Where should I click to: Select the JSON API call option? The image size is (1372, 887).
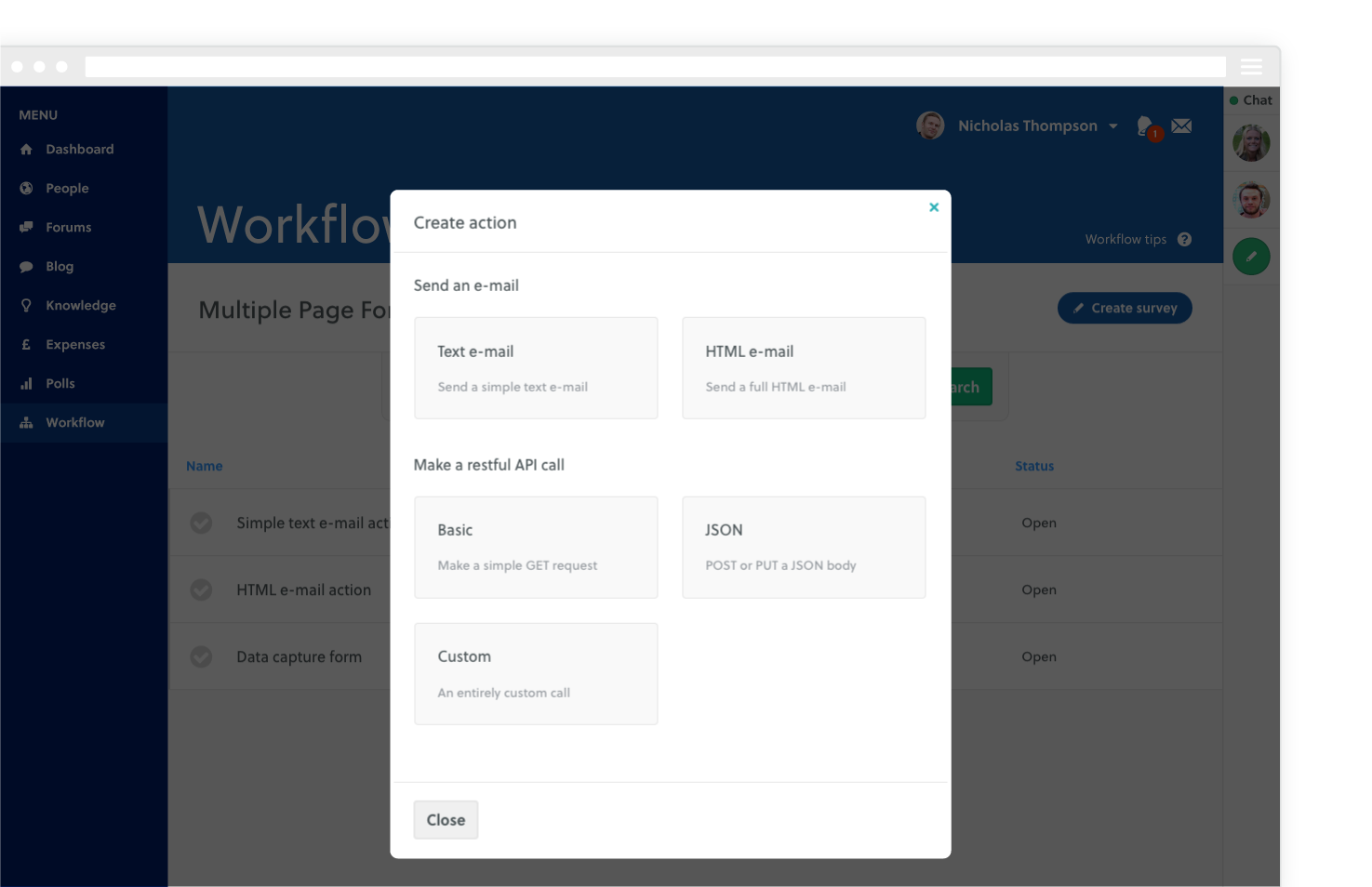[x=804, y=547]
